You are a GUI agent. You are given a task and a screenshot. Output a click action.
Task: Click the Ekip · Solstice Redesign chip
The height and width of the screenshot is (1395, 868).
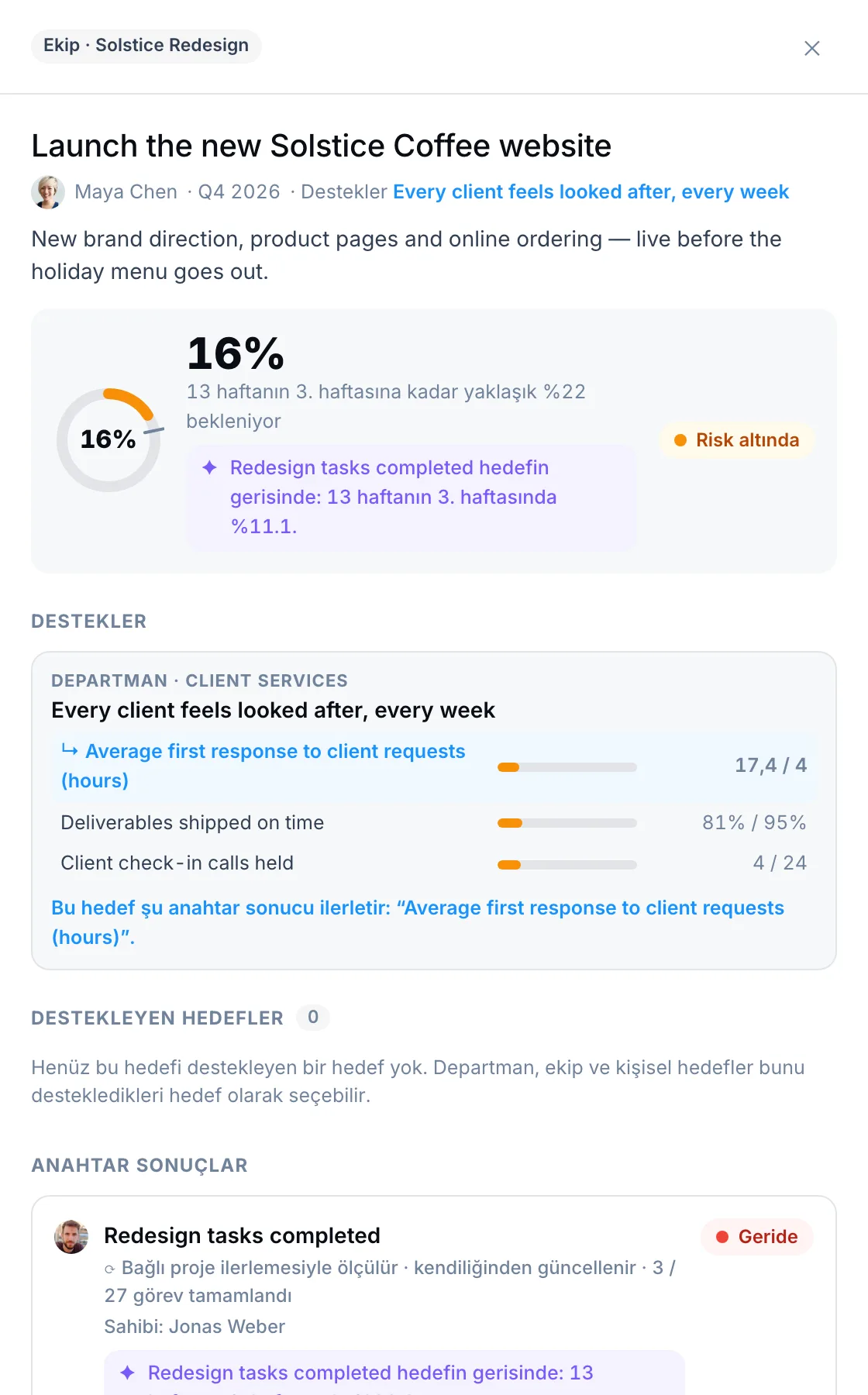pyautogui.click(x=146, y=46)
